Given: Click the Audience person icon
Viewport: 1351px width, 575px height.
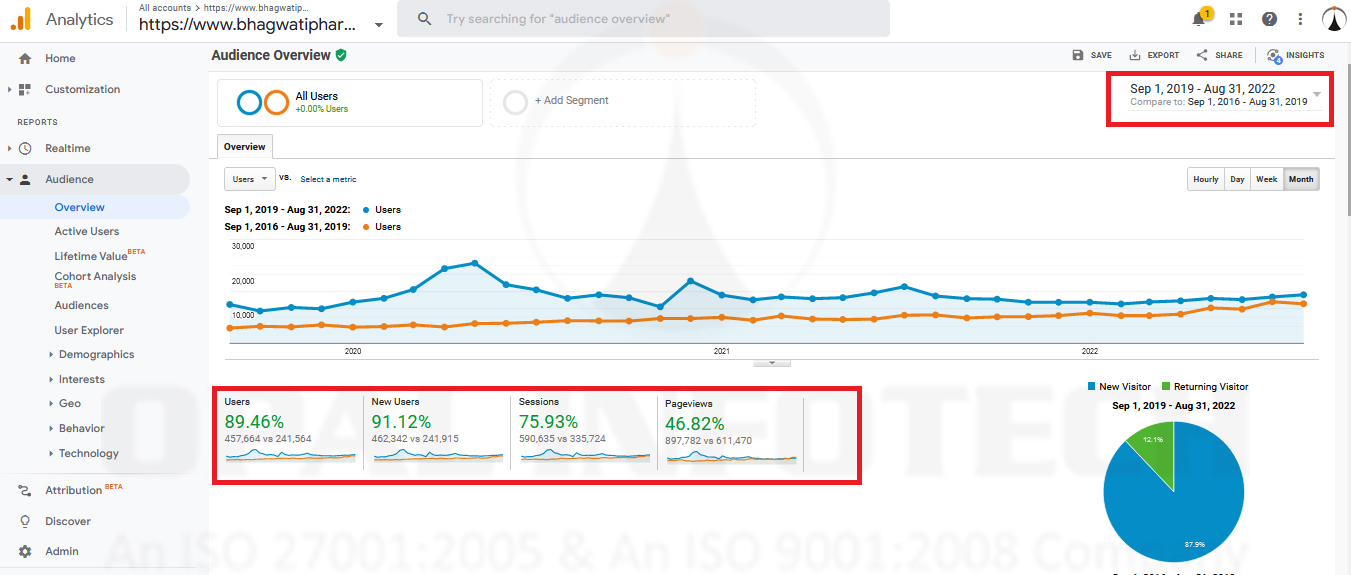Looking at the screenshot, I should coord(25,179).
